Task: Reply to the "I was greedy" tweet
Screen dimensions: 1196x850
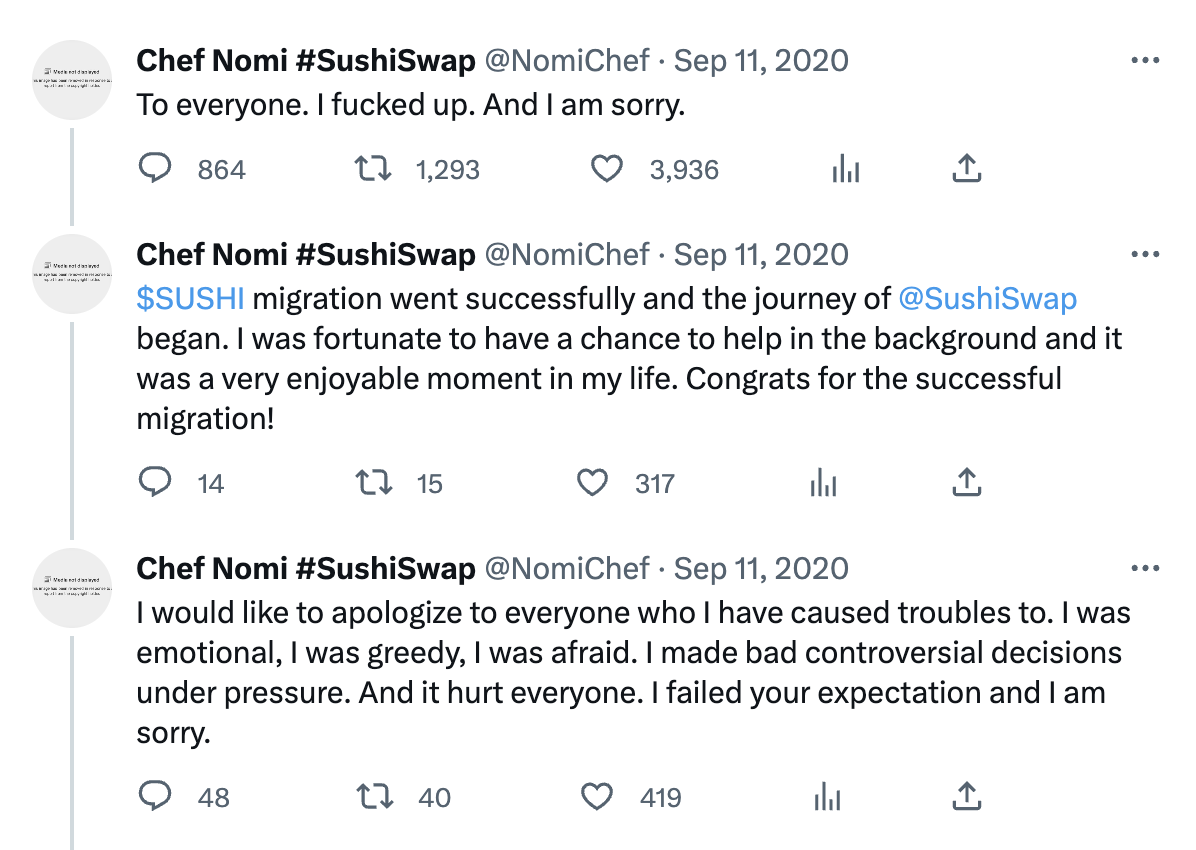Action: [155, 797]
